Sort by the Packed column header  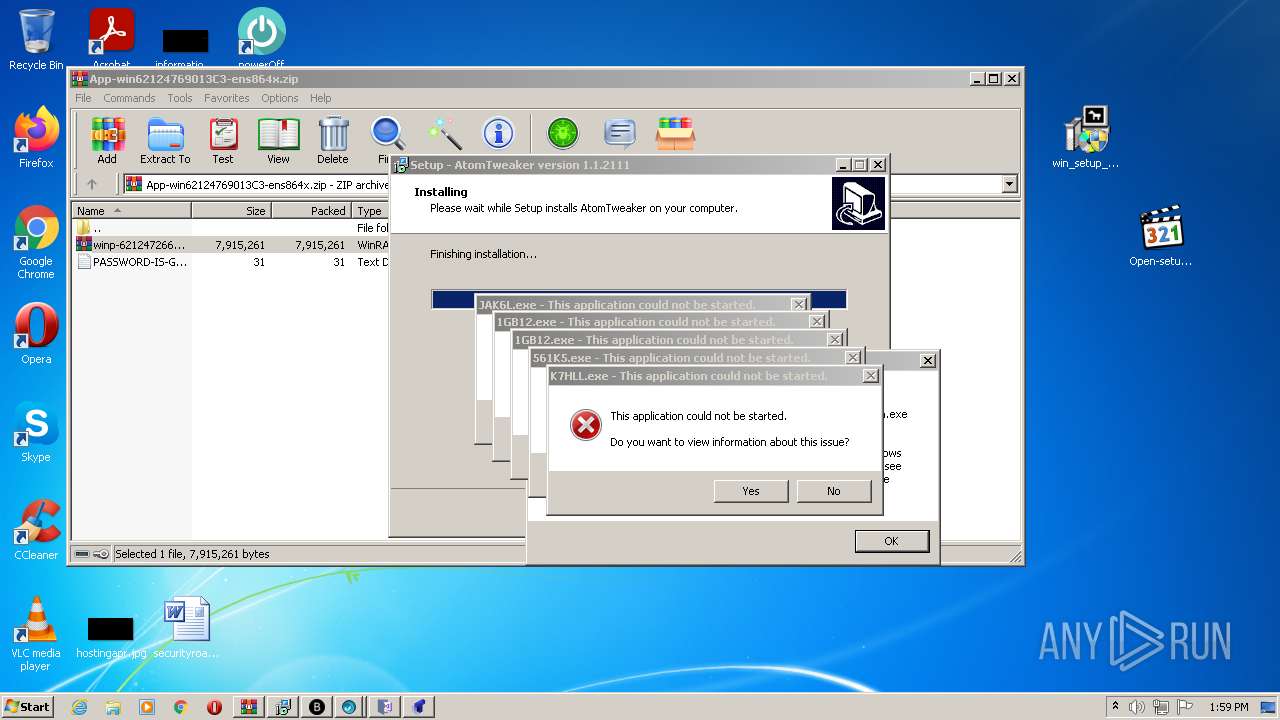(311, 211)
